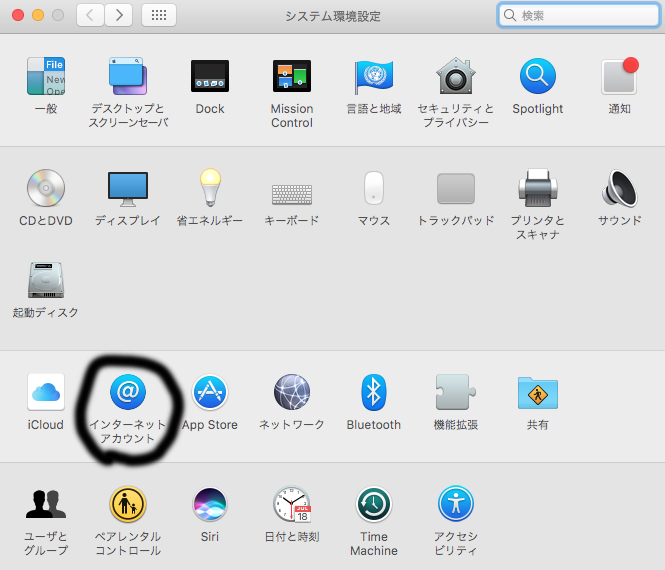Open Users & Groups (ユーザとグループ) pane

point(46,505)
